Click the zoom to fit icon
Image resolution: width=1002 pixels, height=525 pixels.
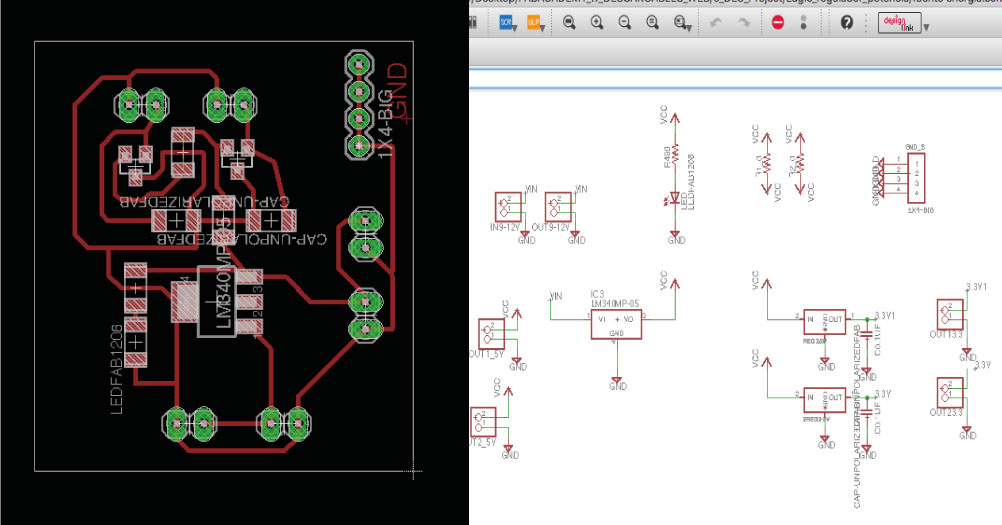[x=569, y=23]
